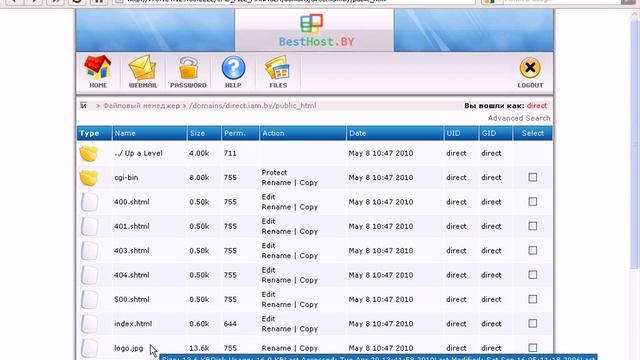Click the Файловый менеджер breadcrumb
The width and height of the screenshot is (640, 360).
(141, 106)
